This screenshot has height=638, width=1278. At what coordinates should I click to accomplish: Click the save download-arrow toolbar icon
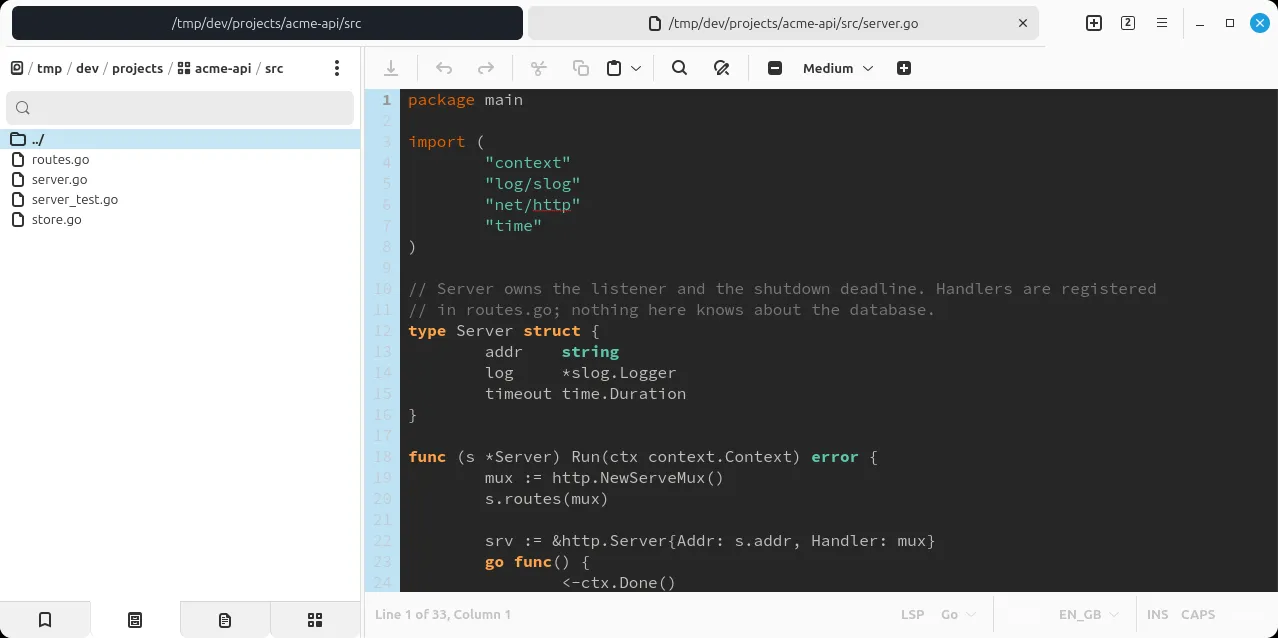click(391, 68)
